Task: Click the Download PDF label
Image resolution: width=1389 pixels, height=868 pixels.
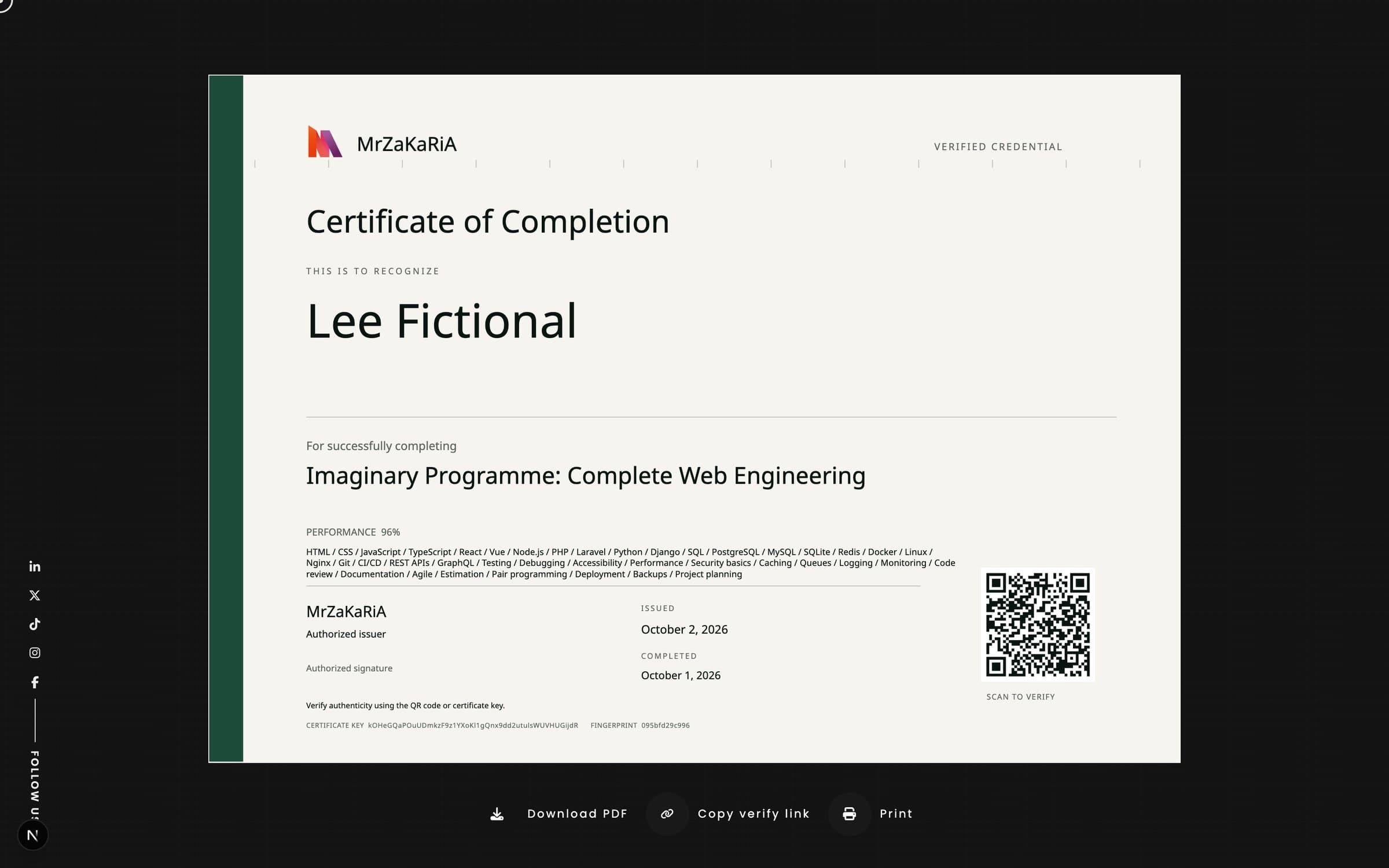Action: pyautogui.click(x=577, y=814)
